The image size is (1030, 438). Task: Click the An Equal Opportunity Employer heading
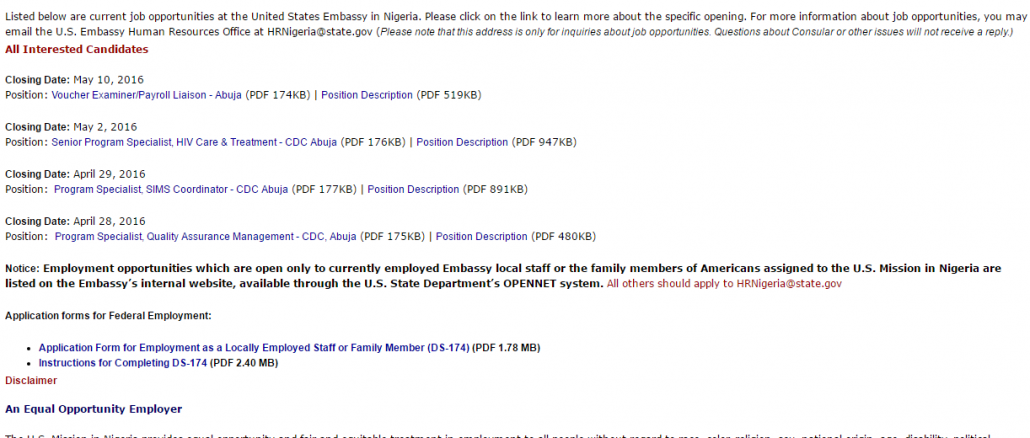coord(93,409)
